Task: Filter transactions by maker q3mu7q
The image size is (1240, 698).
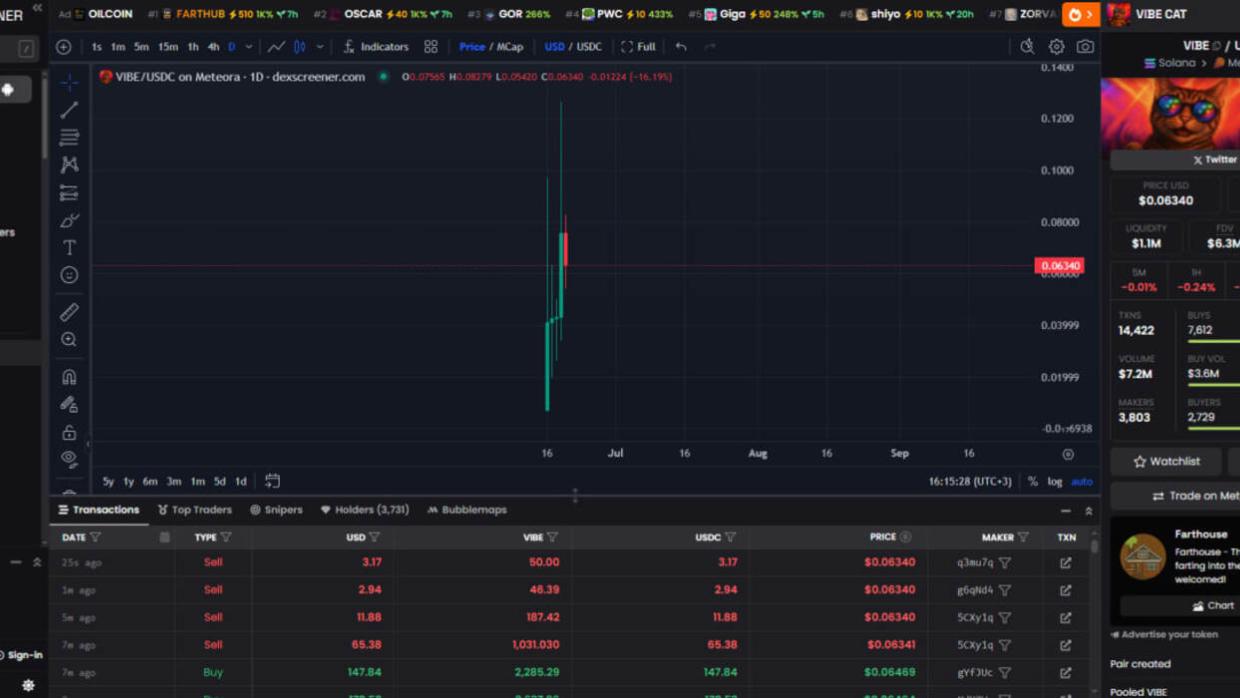Action: (x=1005, y=563)
